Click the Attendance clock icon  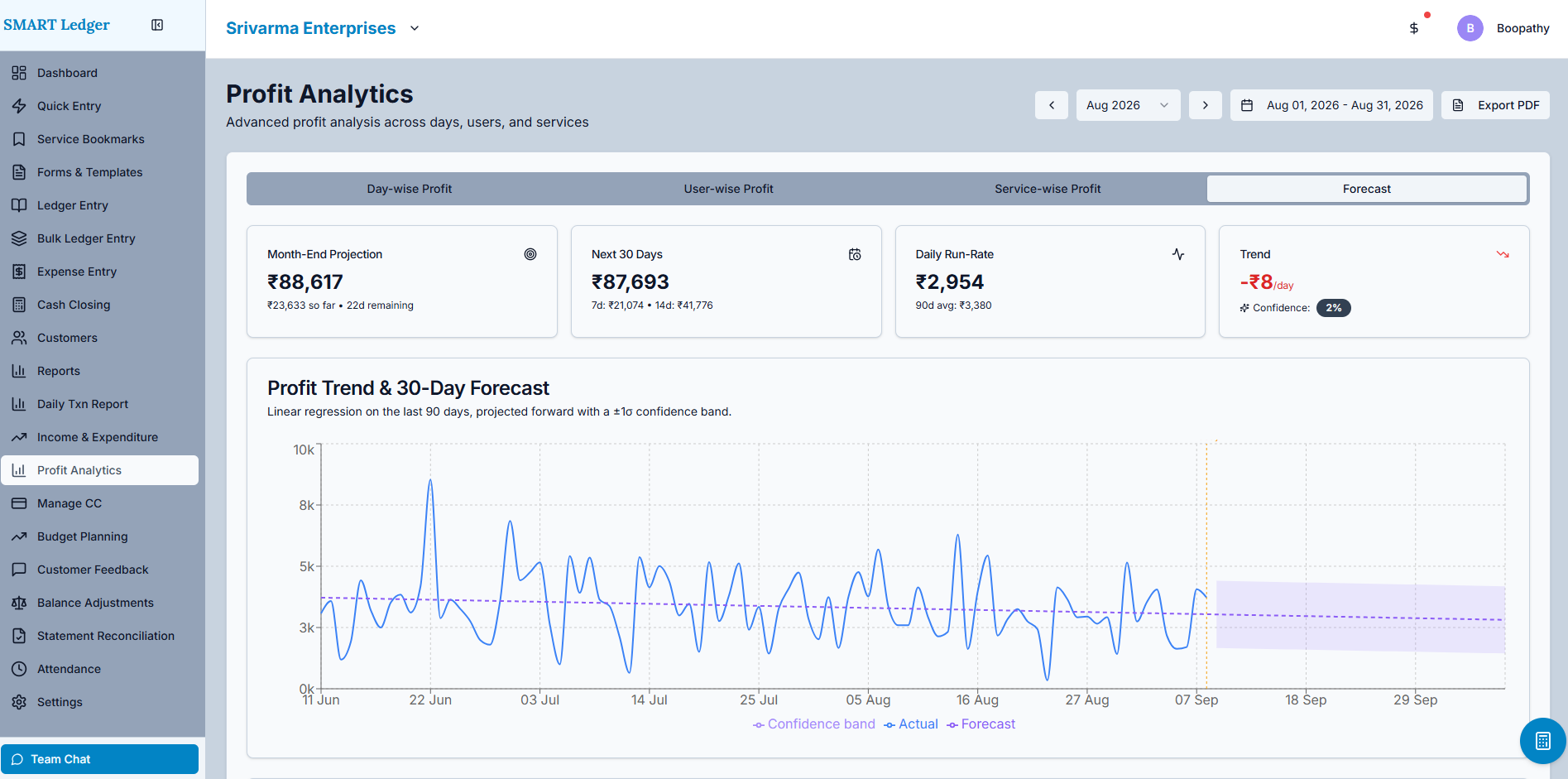coord(19,669)
